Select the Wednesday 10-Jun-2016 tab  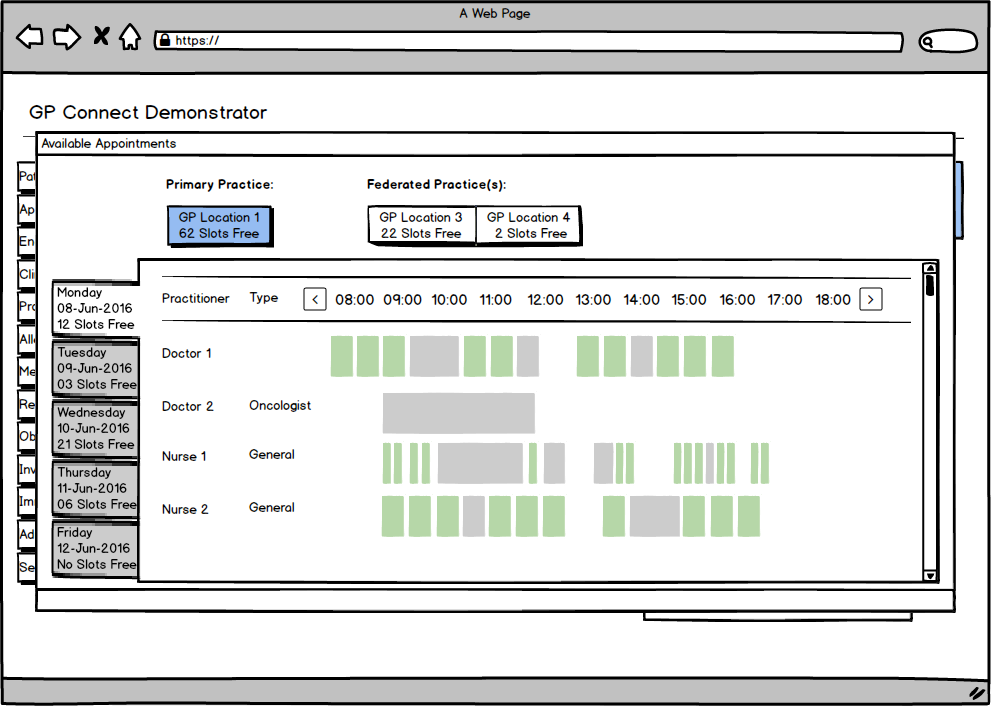(95, 428)
